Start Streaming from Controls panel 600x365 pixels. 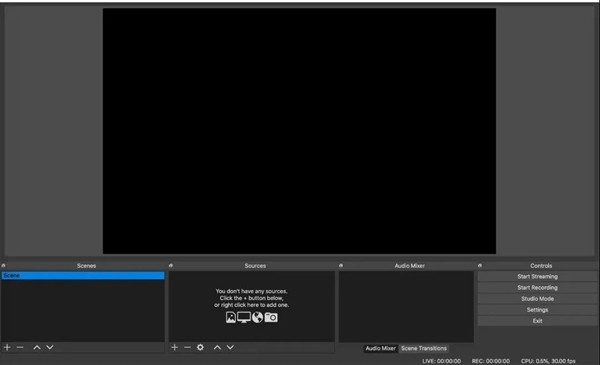[537, 276]
